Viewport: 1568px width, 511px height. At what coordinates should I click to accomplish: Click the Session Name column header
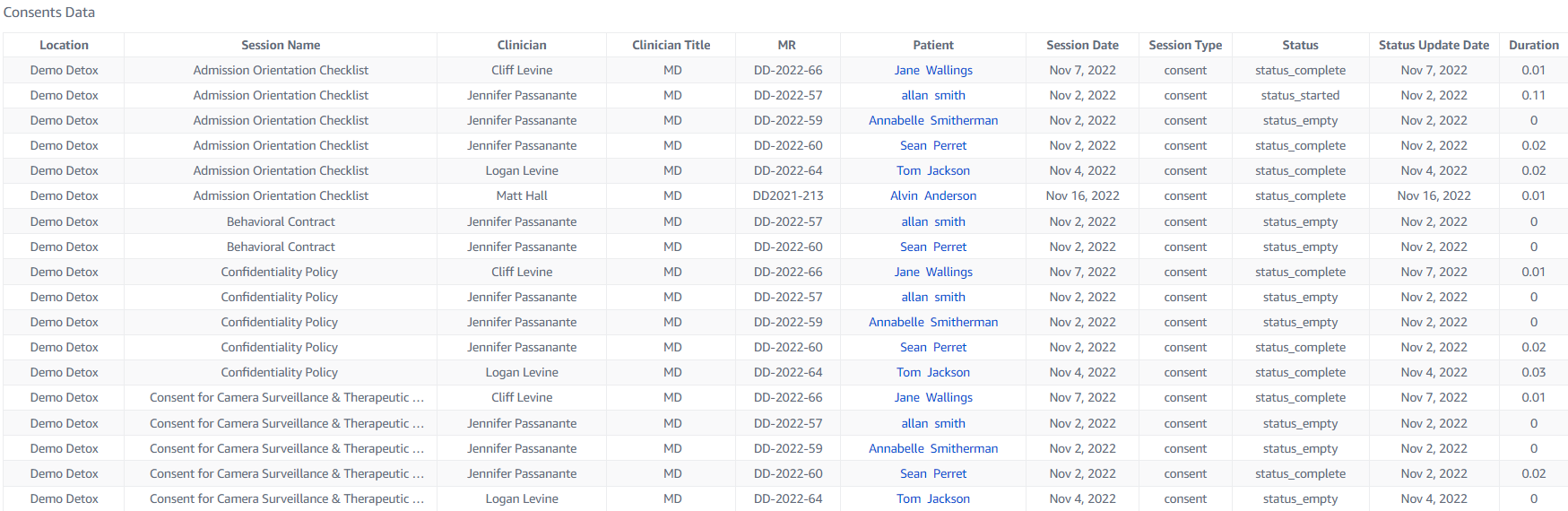point(281,45)
